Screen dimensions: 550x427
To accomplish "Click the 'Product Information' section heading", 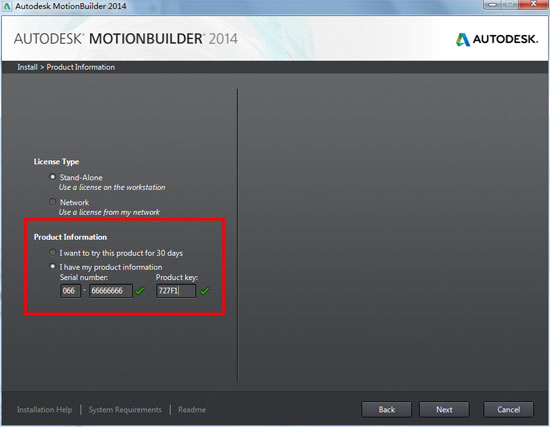I will [x=70, y=237].
